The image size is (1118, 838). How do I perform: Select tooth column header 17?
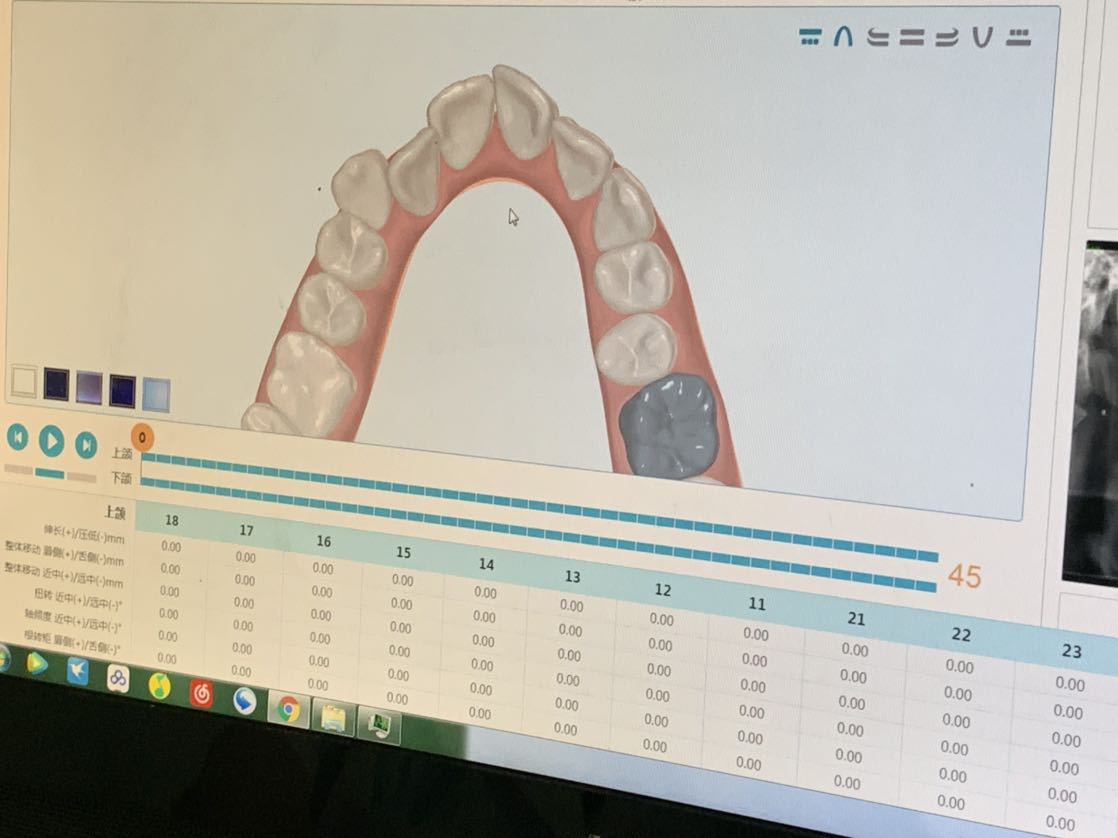click(x=247, y=531)
